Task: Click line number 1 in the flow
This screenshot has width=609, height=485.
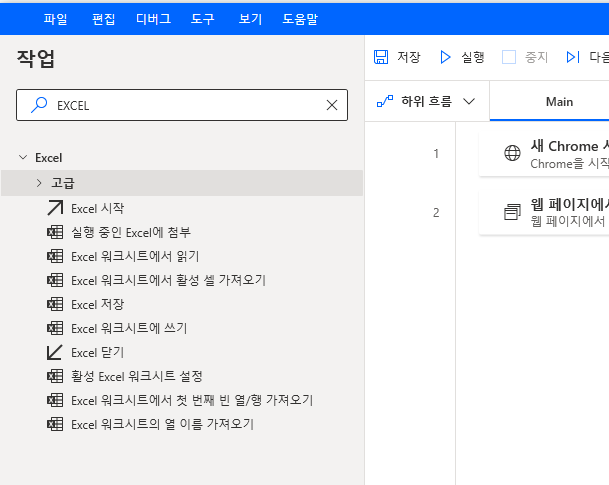Action: 436,154
